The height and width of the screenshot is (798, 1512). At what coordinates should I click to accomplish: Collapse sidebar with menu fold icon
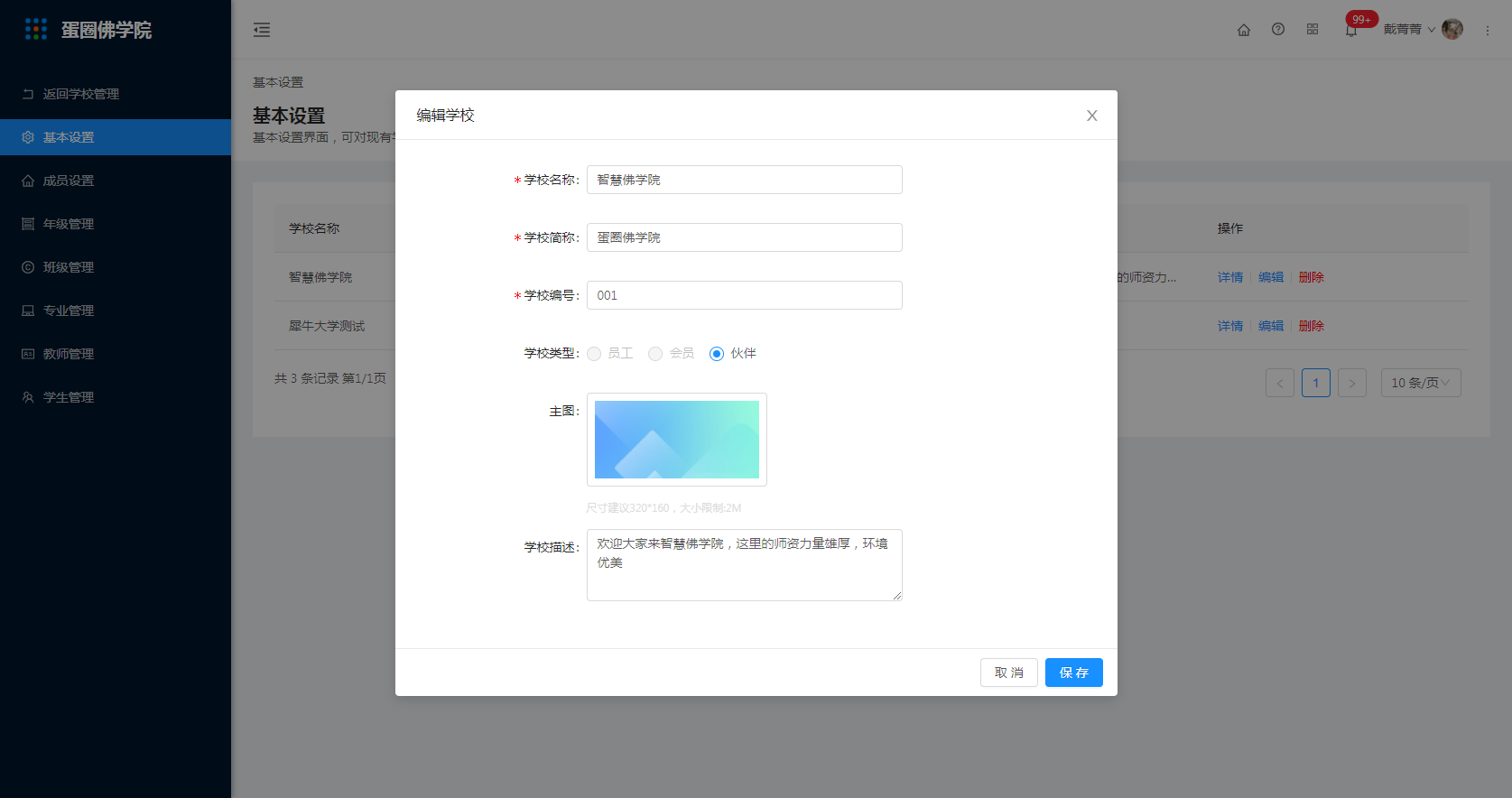click(x=262, y=30)
